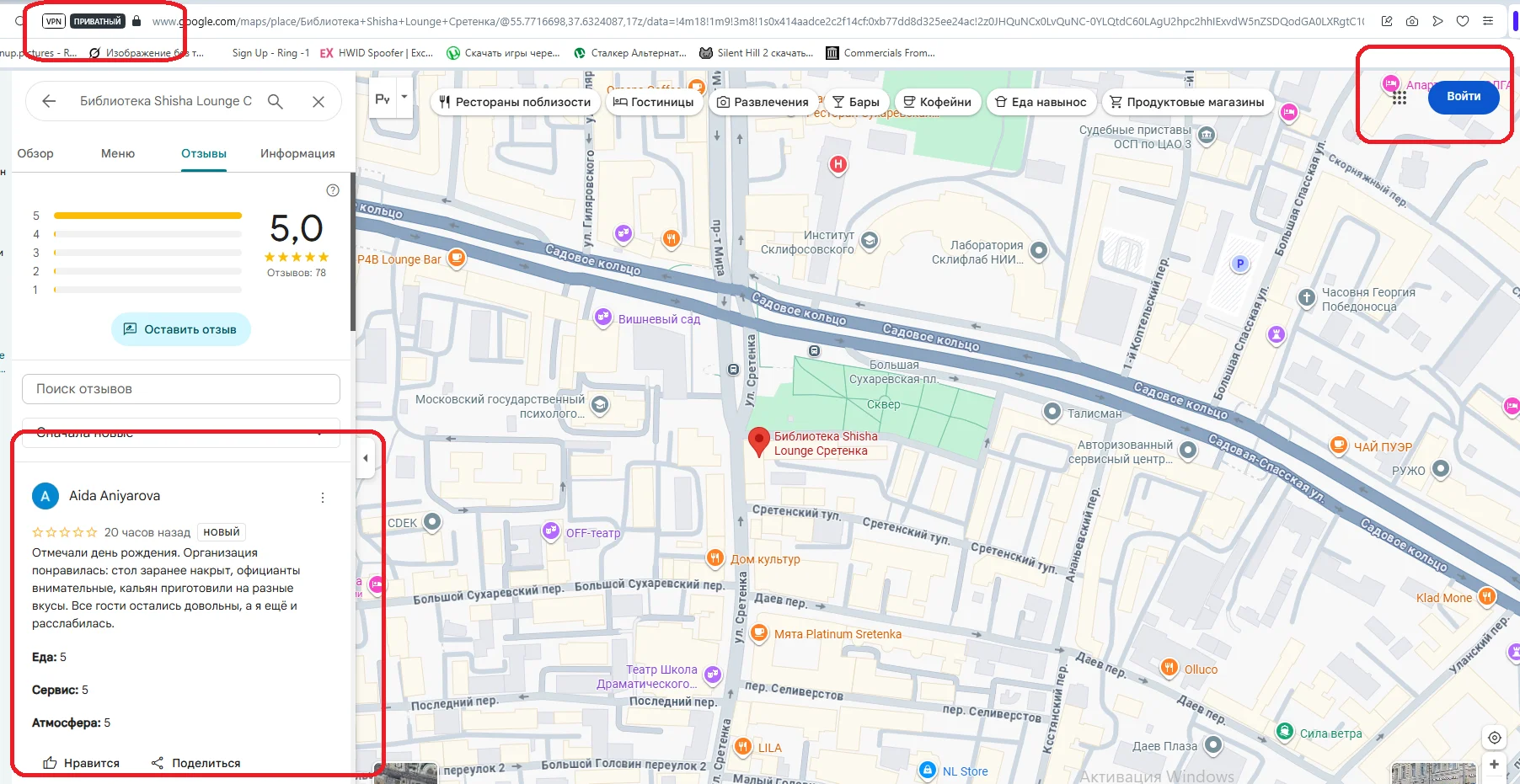The height and width of the screenshot is (784, 1520).
Task: Open Aida Aniyarova review three-dot menu
Action: 323,498
